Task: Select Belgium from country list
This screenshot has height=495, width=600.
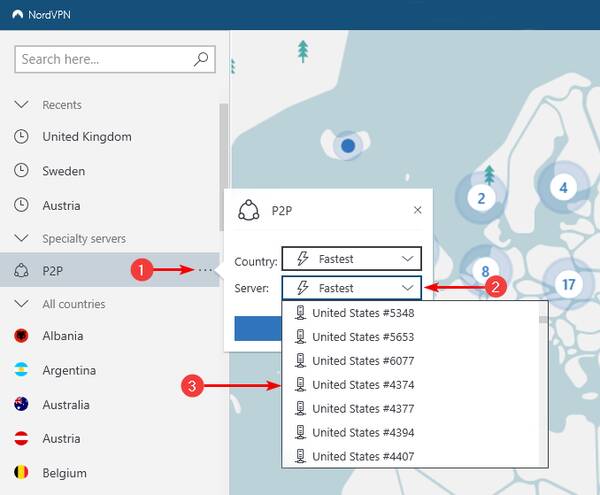Action: [x=64, y=473]
